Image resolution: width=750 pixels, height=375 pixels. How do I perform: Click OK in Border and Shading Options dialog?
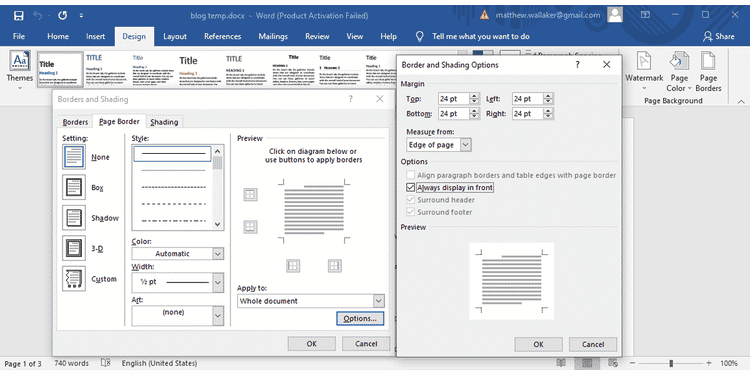point(538,344)
